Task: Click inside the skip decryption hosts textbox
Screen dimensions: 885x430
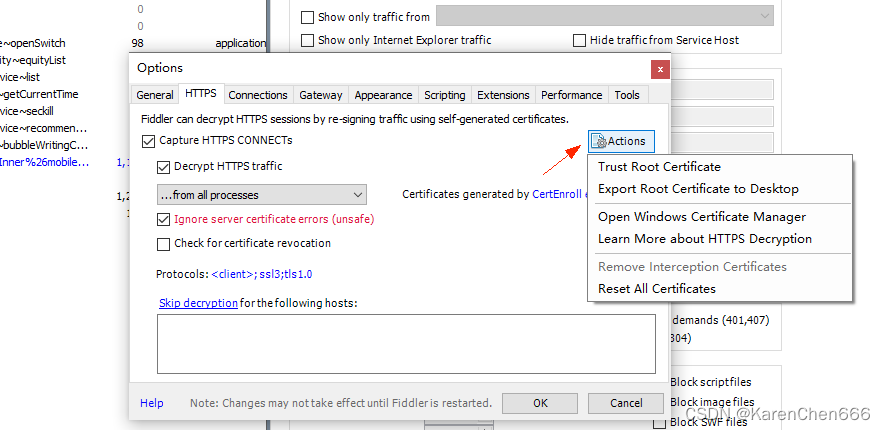Action: coord(406,344)
